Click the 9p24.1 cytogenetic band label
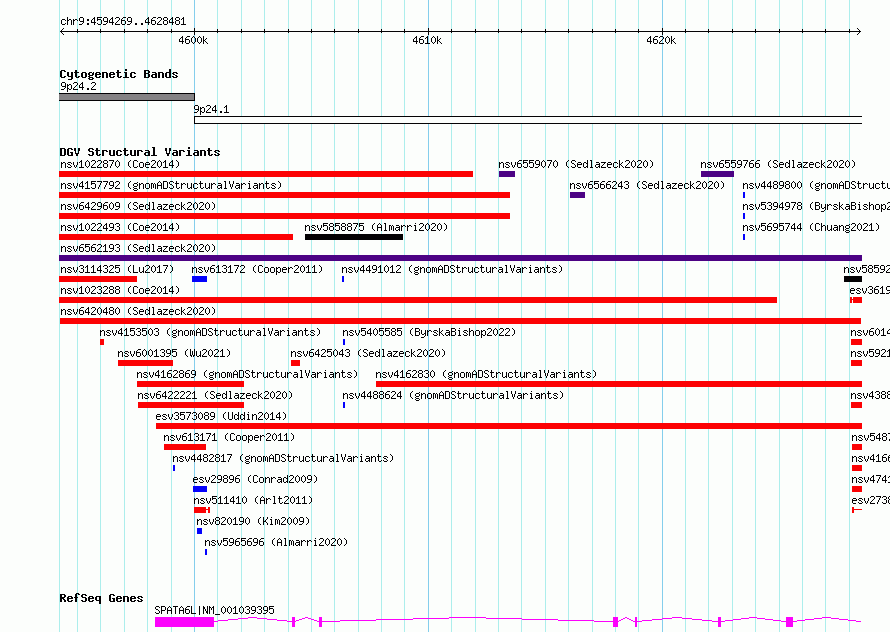 pos(212,109)
